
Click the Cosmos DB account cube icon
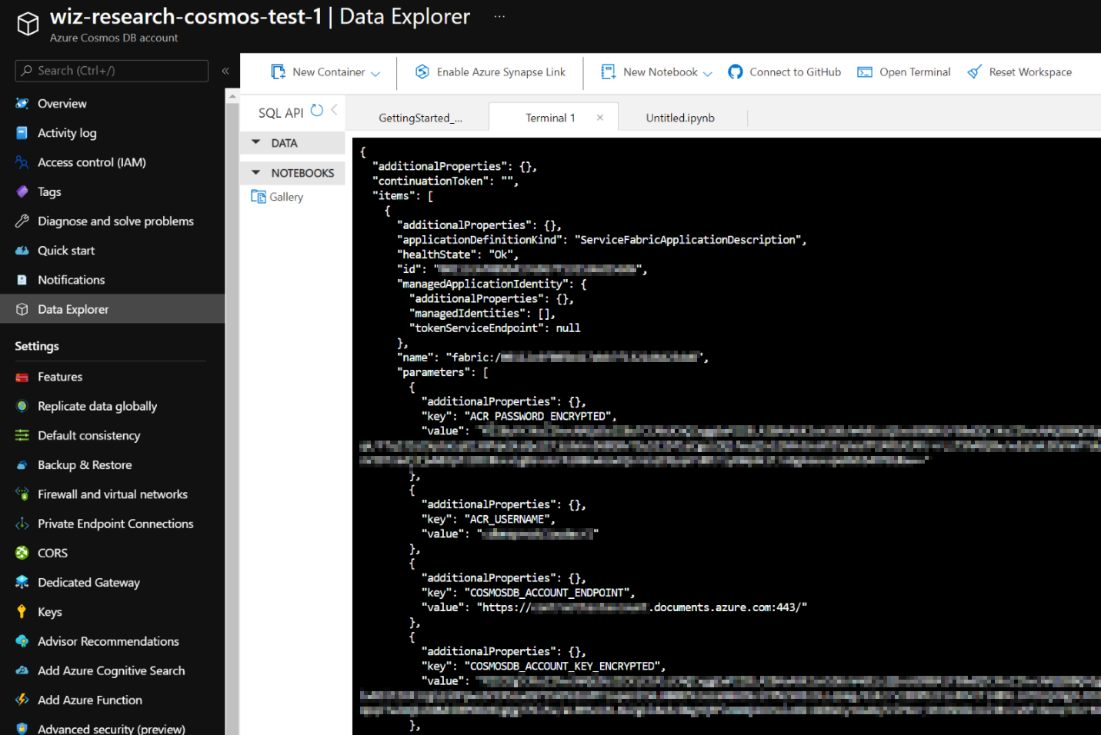coord(28,23)
